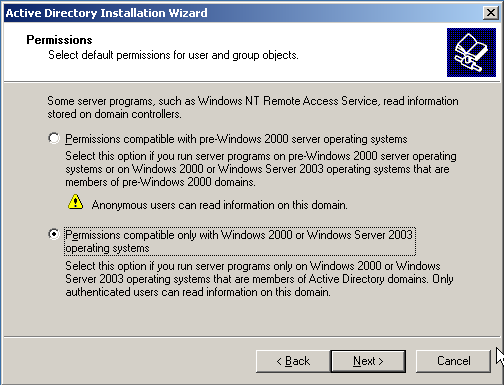
Task: Click the 'Some server programs' introductory paragraph
Action: pyautogui.click(x=253, y=107)
